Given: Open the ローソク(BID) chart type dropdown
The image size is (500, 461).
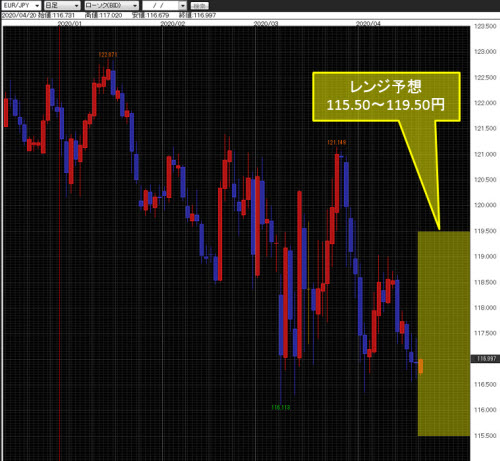Looking at the screenshot, I should click(x=111, y=6).
